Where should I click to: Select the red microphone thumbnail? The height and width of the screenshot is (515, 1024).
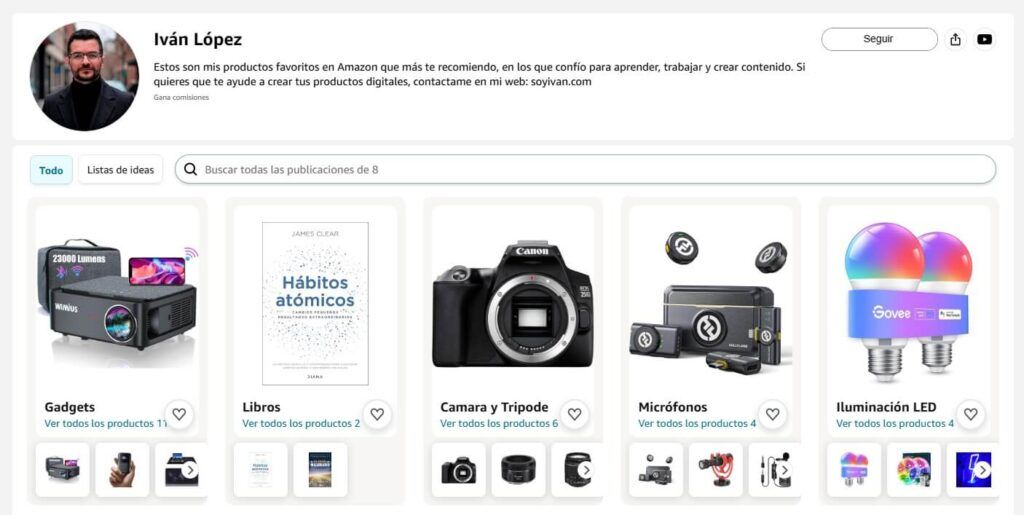point(716,470)
